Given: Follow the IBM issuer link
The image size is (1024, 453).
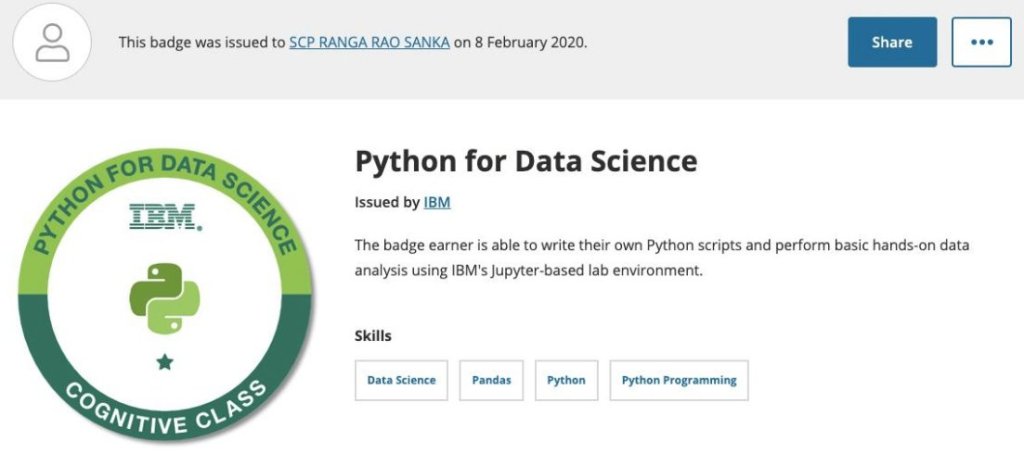Looking at the screenshot, I should point(437,202).
